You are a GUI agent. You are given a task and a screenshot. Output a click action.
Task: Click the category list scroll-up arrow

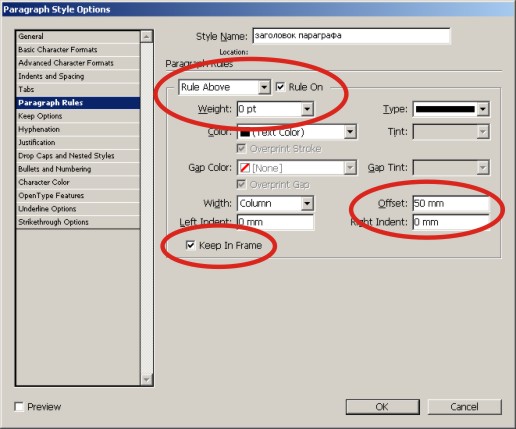point(147,36)
